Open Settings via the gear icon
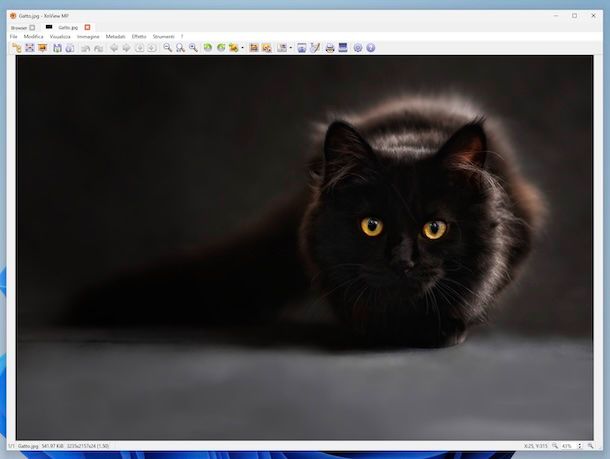 click(358, 48)
